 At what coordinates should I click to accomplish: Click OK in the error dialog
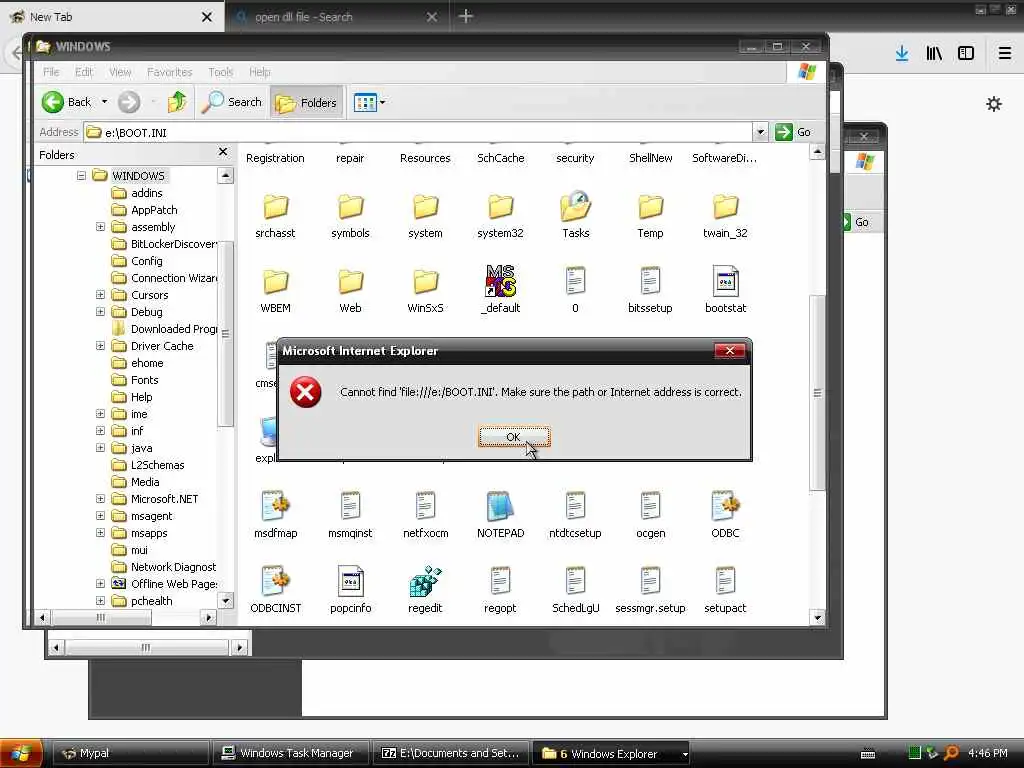coord(514,437)
